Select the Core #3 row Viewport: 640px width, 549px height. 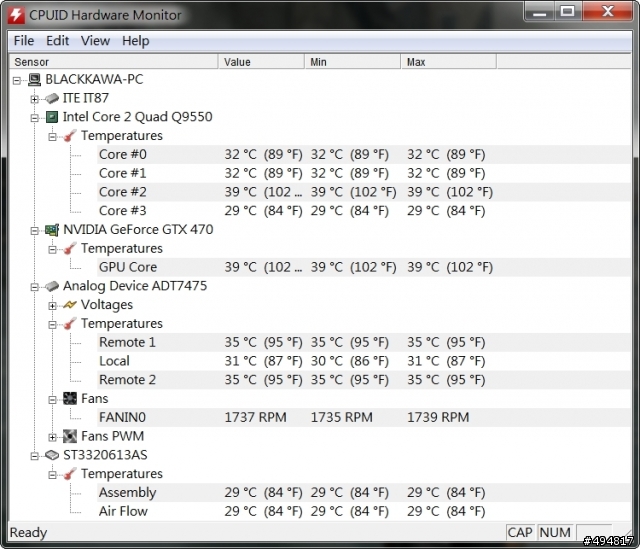tap(363, 211)
